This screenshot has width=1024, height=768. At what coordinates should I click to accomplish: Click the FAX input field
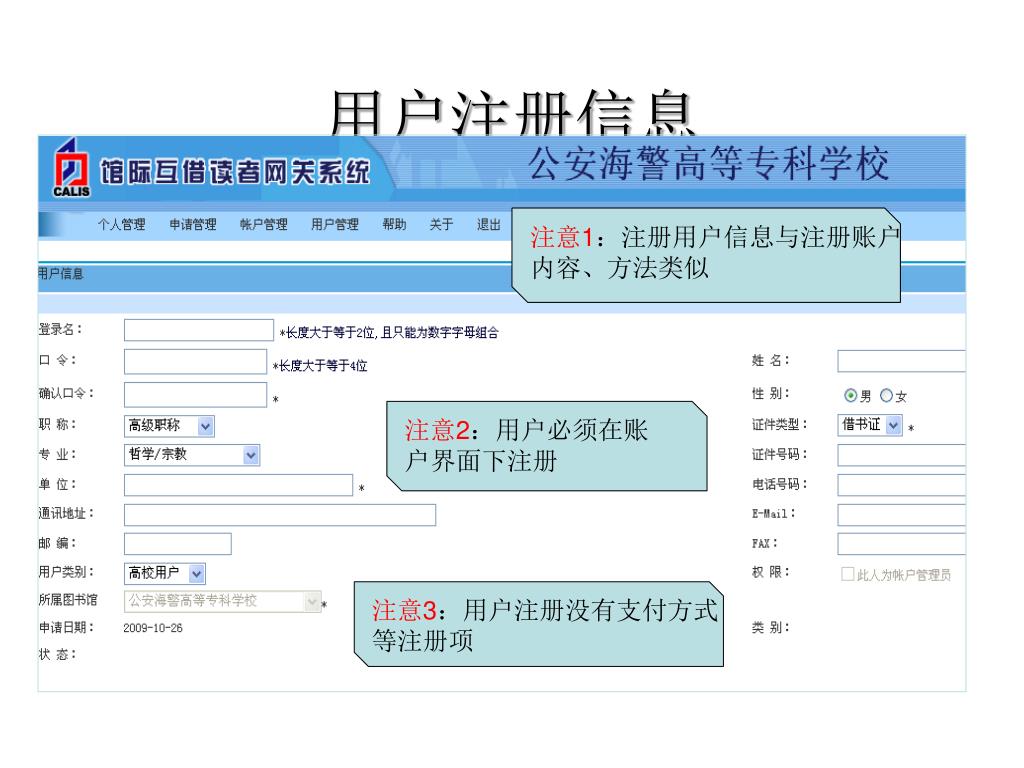point(901,544)
